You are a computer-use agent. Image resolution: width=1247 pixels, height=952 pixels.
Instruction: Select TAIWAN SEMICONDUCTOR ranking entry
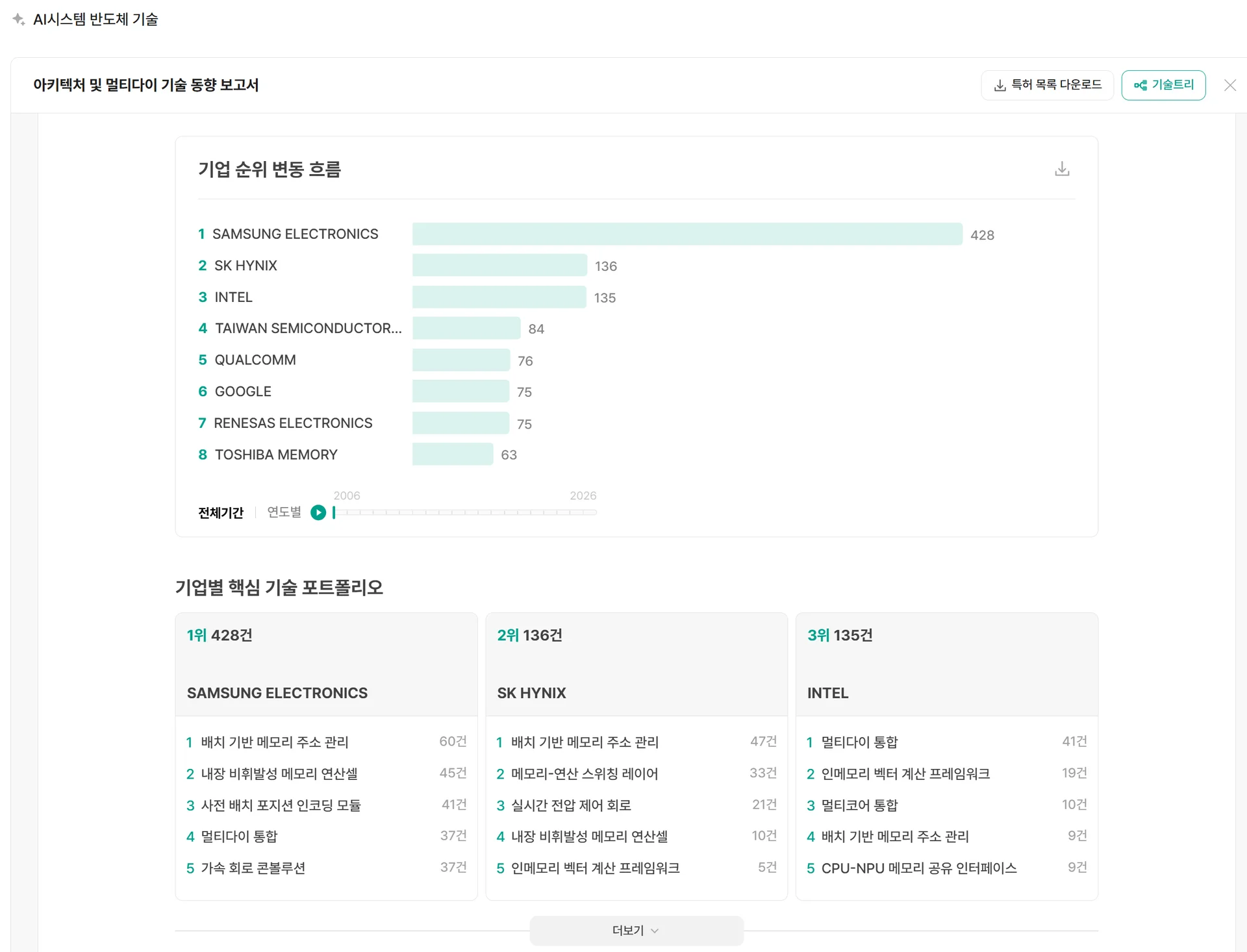[308, 329]
